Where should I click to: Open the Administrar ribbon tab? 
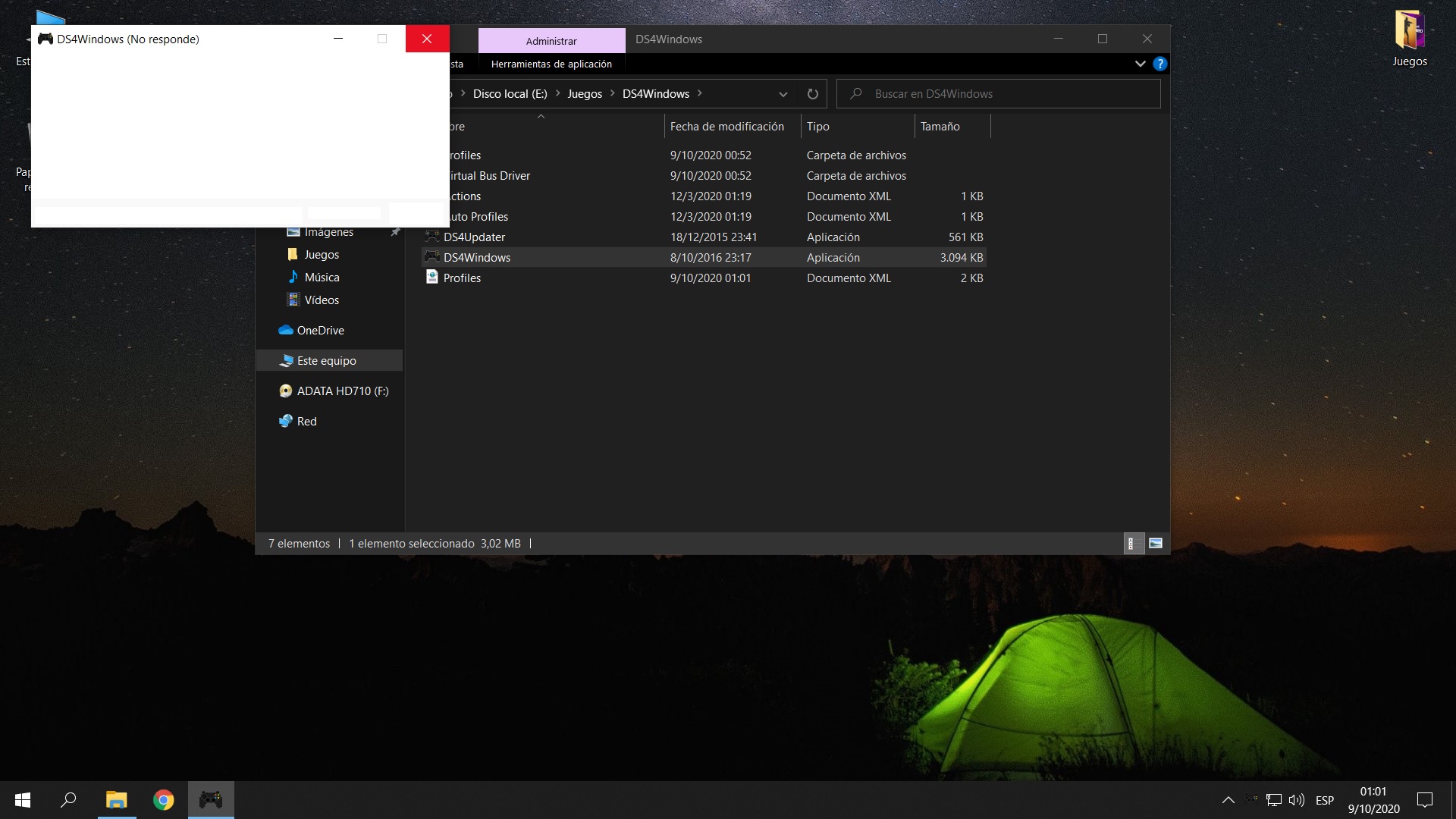coord(551,41)
